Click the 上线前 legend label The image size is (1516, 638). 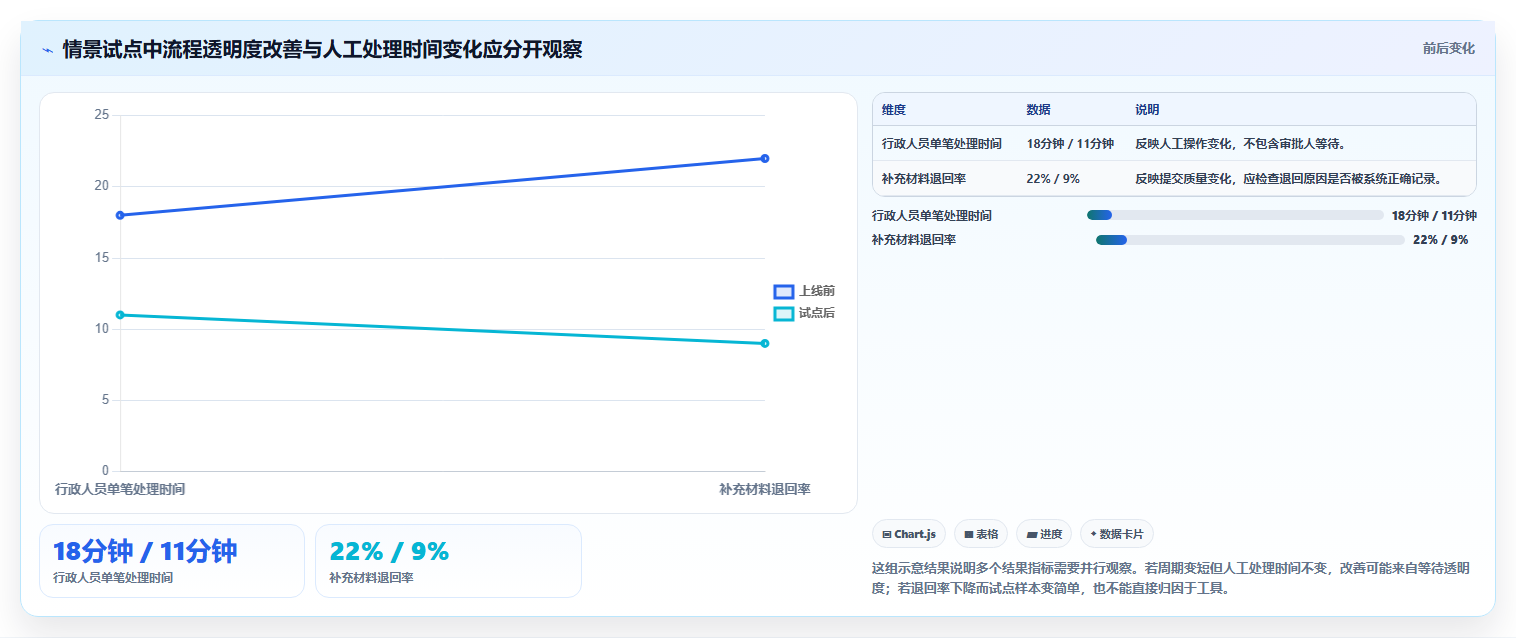coord(817,291)
